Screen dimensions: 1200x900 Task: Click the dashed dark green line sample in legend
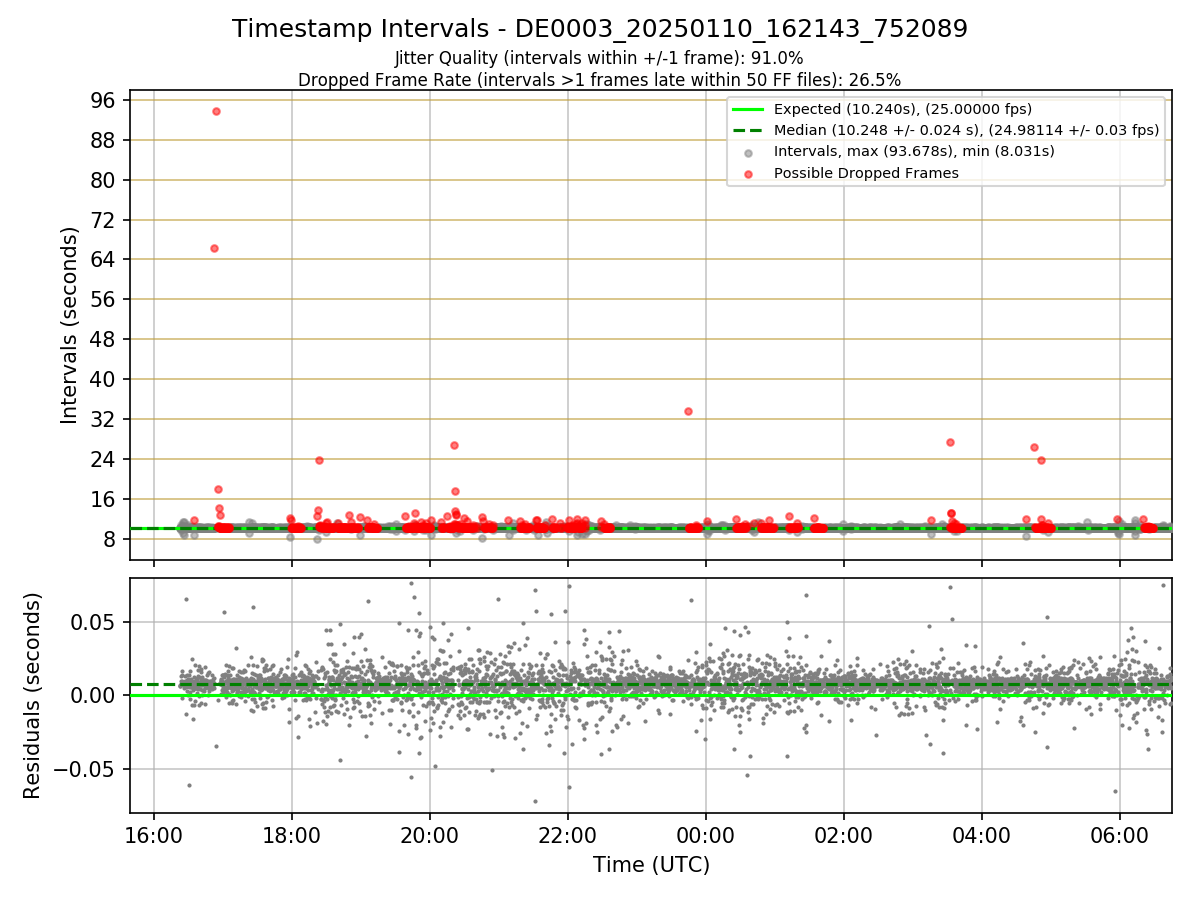click(748, 130)
